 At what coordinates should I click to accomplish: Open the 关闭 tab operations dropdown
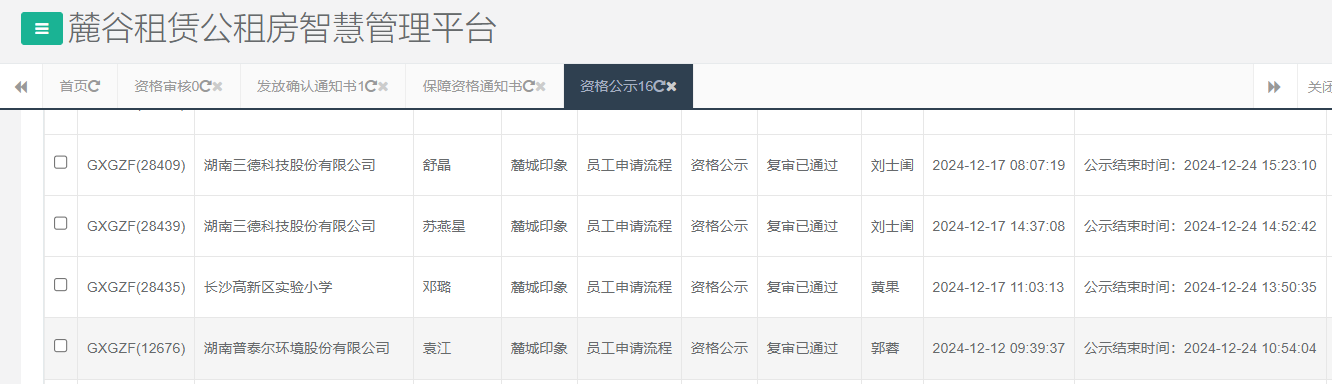pos(1315,87)
